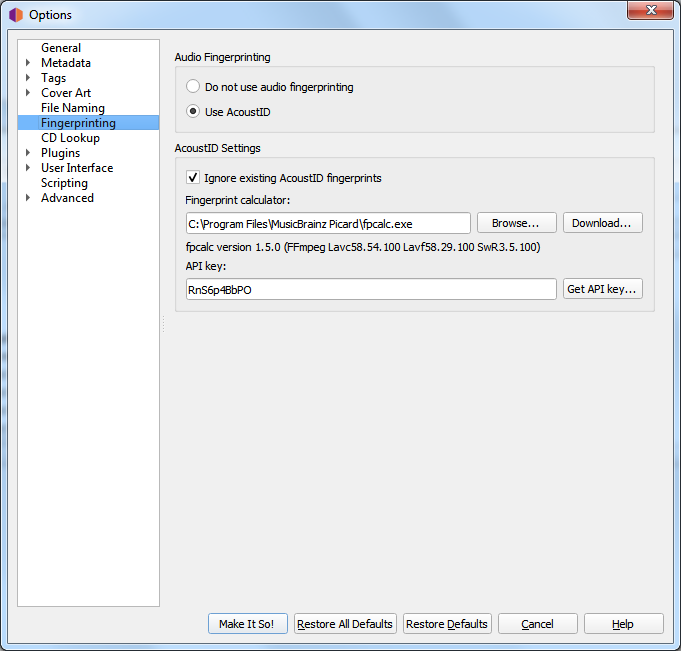Expand the Advanced tree section
The image size is (681, 651).
pyautogui.click(x=28, y=198)
